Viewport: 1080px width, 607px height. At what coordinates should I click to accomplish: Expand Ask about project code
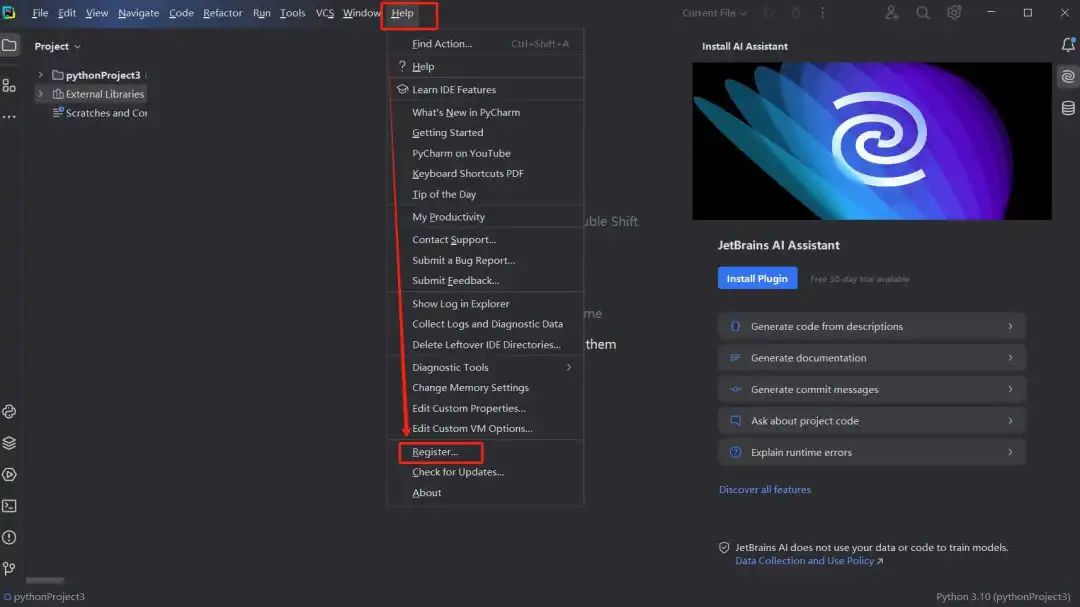(x=872, y=421)
